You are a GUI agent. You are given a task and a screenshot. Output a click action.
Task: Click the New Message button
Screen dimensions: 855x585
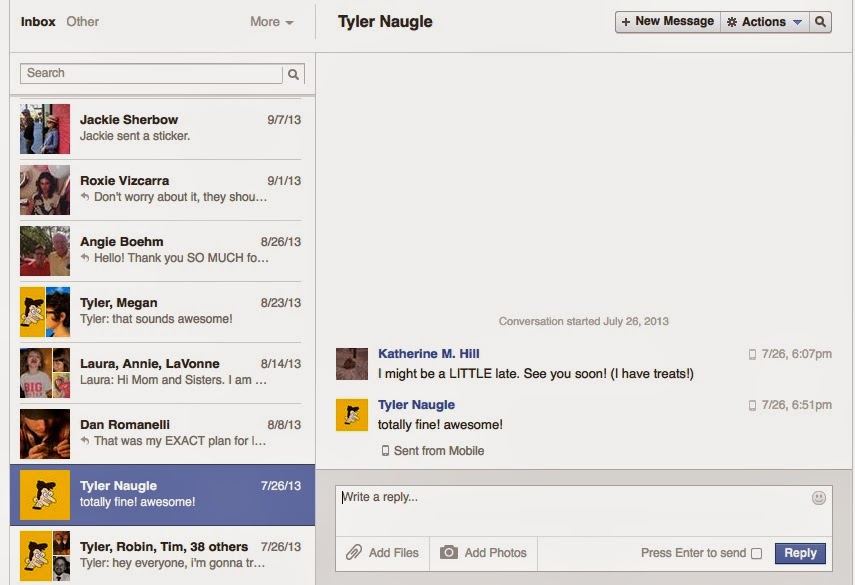(x=668, y=22)
